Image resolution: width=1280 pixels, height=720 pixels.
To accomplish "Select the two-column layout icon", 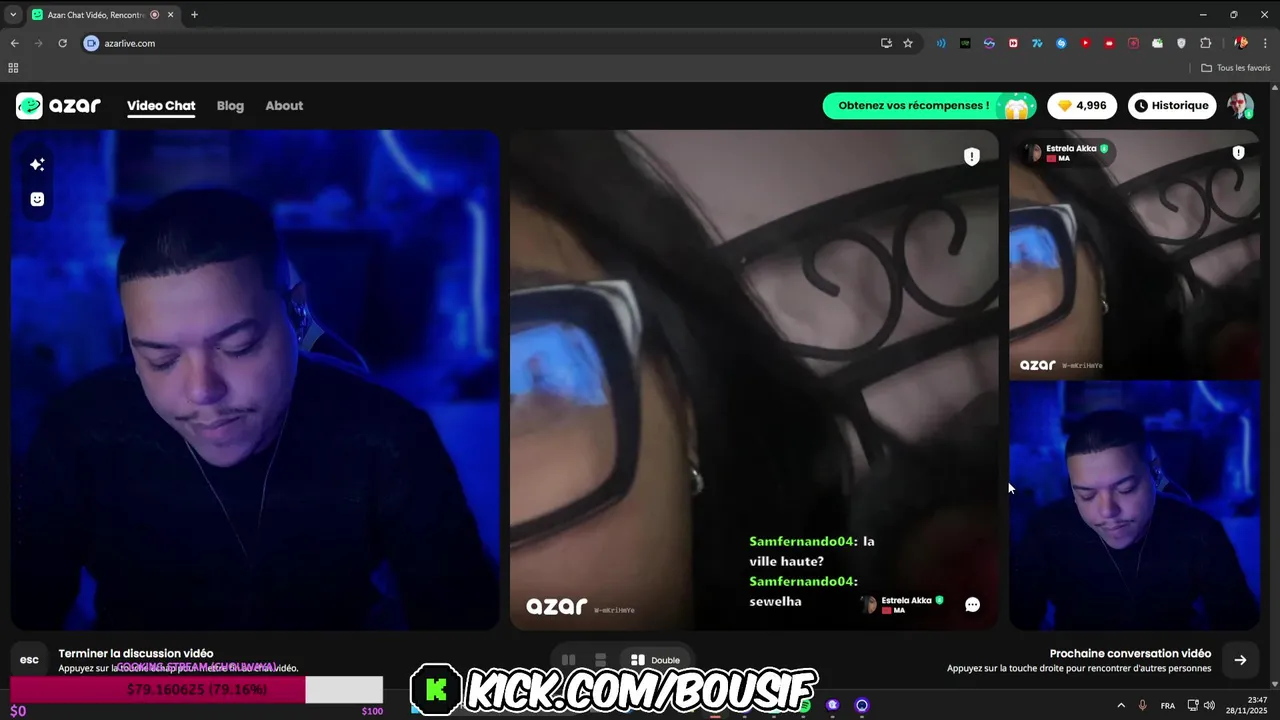I will (x=568, y=660).
